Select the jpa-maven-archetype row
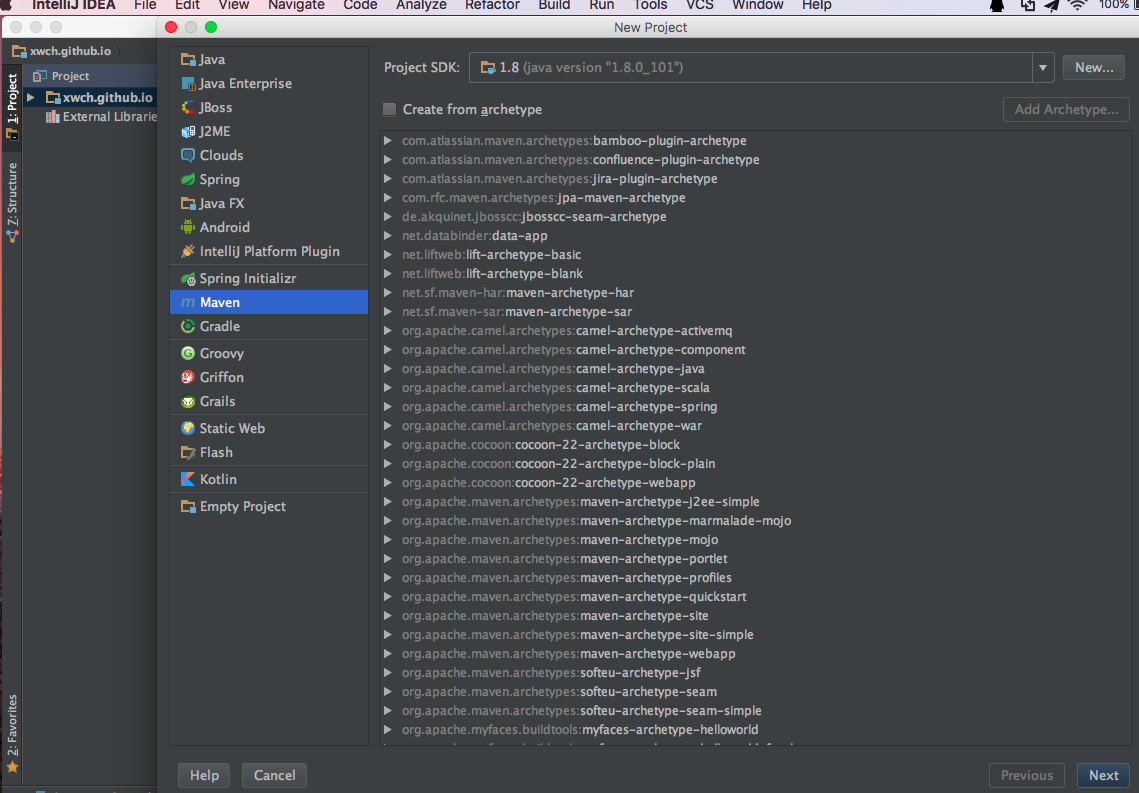 click(x=755, y=198)
